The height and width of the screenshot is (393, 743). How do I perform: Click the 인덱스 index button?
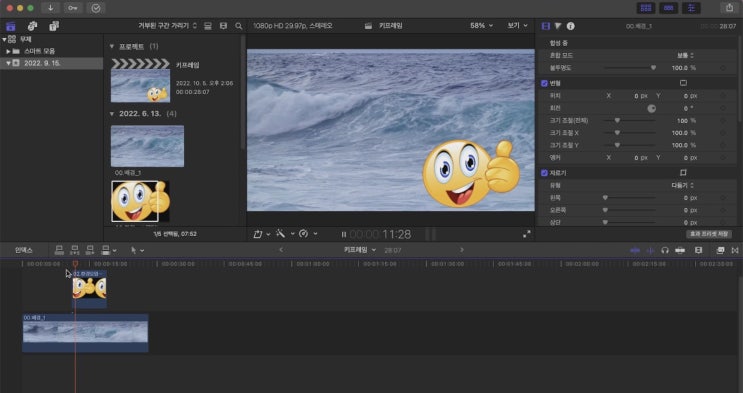click(x=24, y=250)
